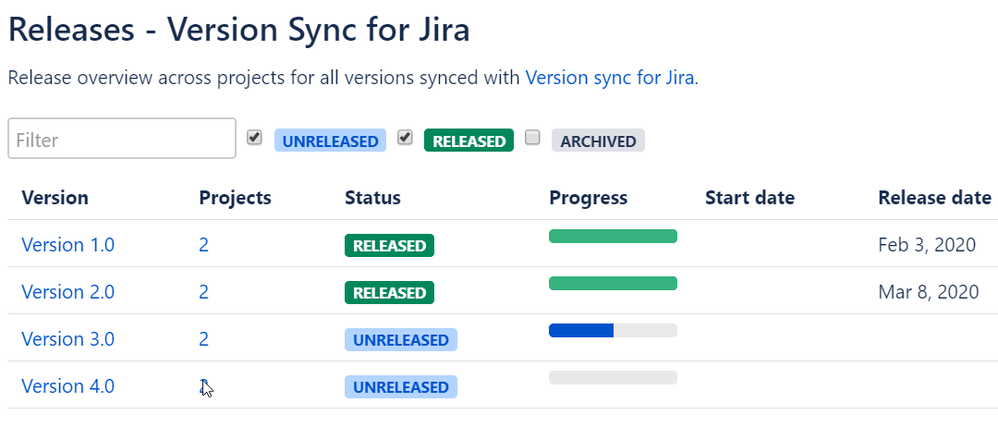Click projects count for Version 2.0

click(x=204, y=292)
